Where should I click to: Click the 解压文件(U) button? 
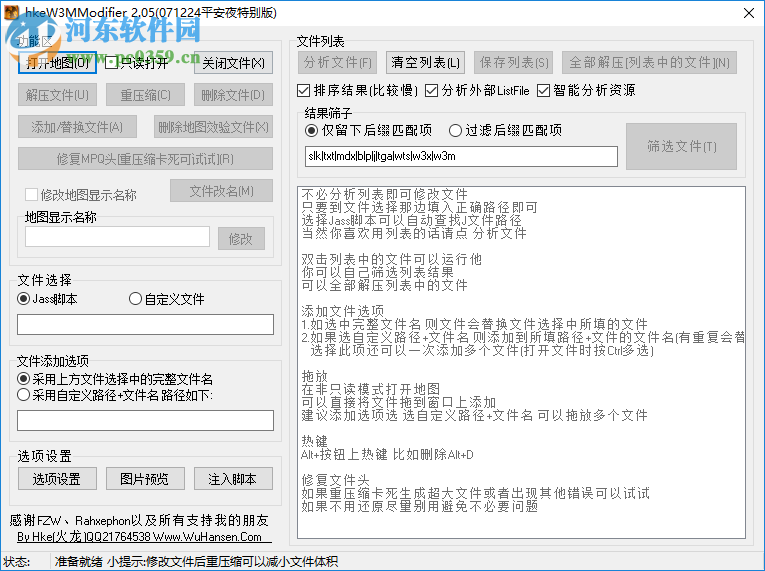tap(57, 95)
